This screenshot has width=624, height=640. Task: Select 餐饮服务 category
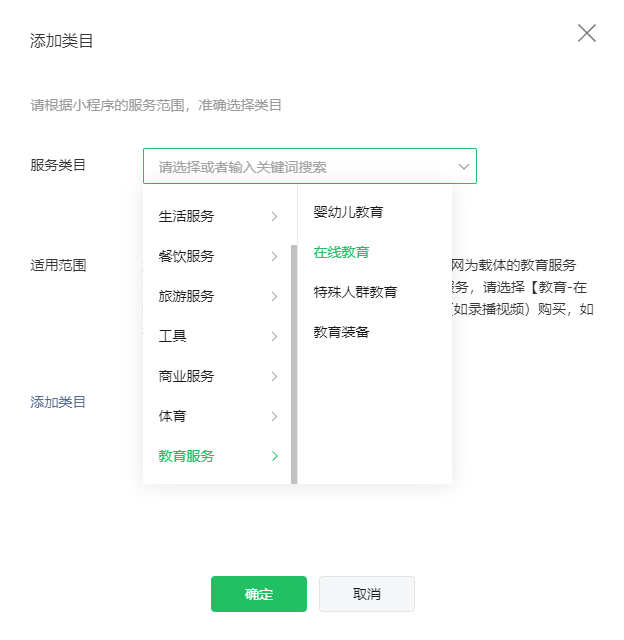click(187, 256)
